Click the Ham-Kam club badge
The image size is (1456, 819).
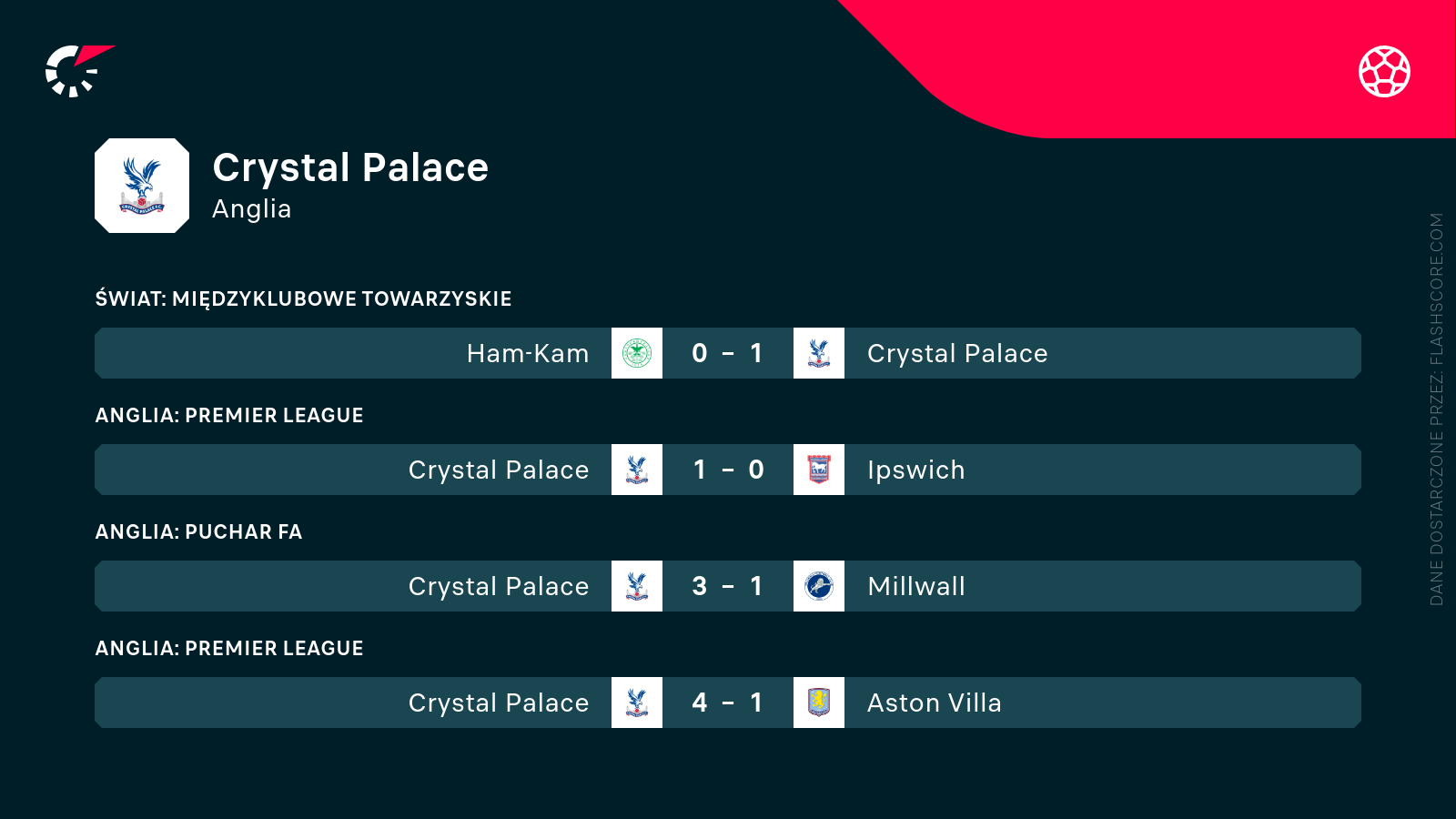point(637,353)
